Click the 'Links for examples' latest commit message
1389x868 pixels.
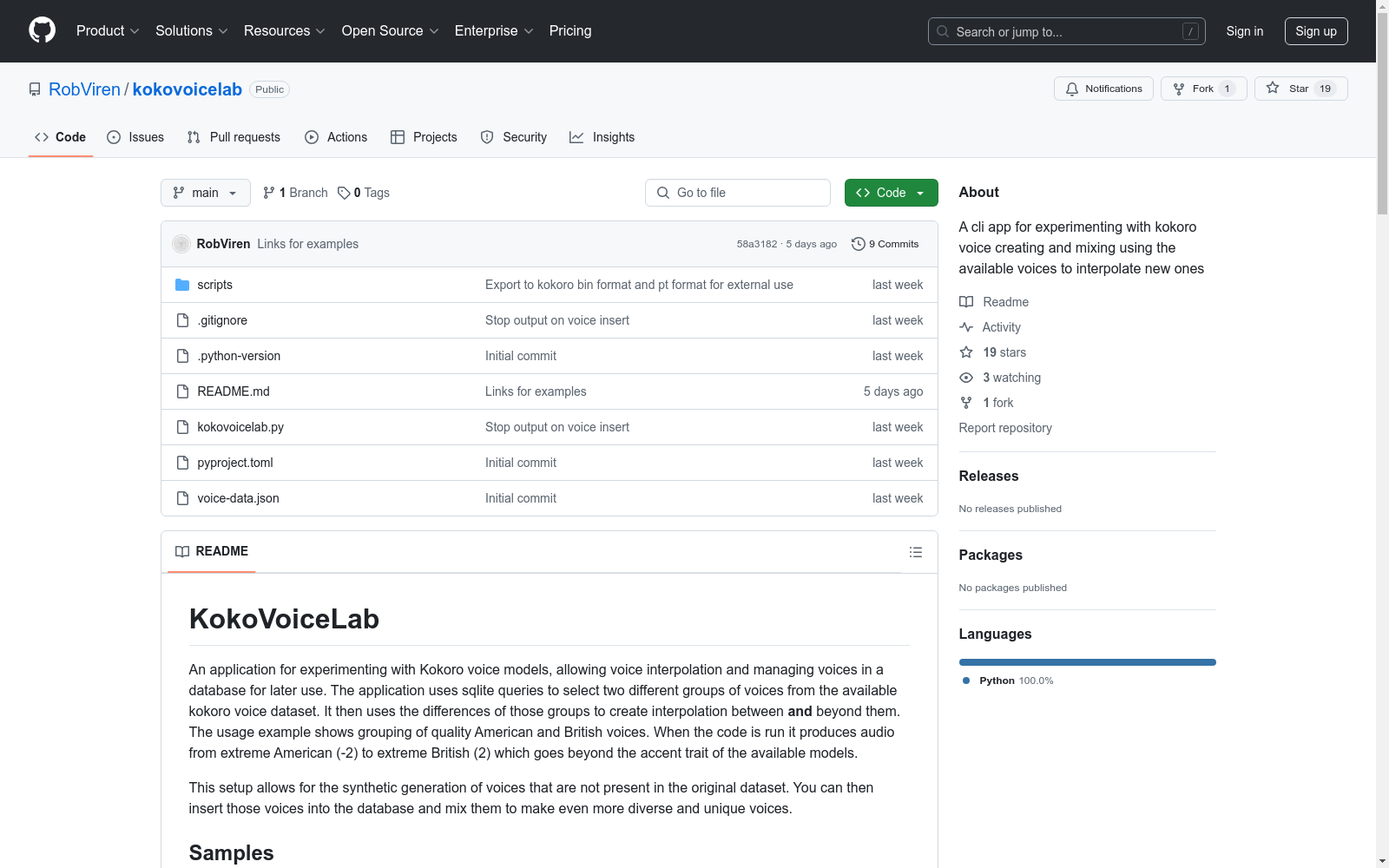click(x=307, y=244)
